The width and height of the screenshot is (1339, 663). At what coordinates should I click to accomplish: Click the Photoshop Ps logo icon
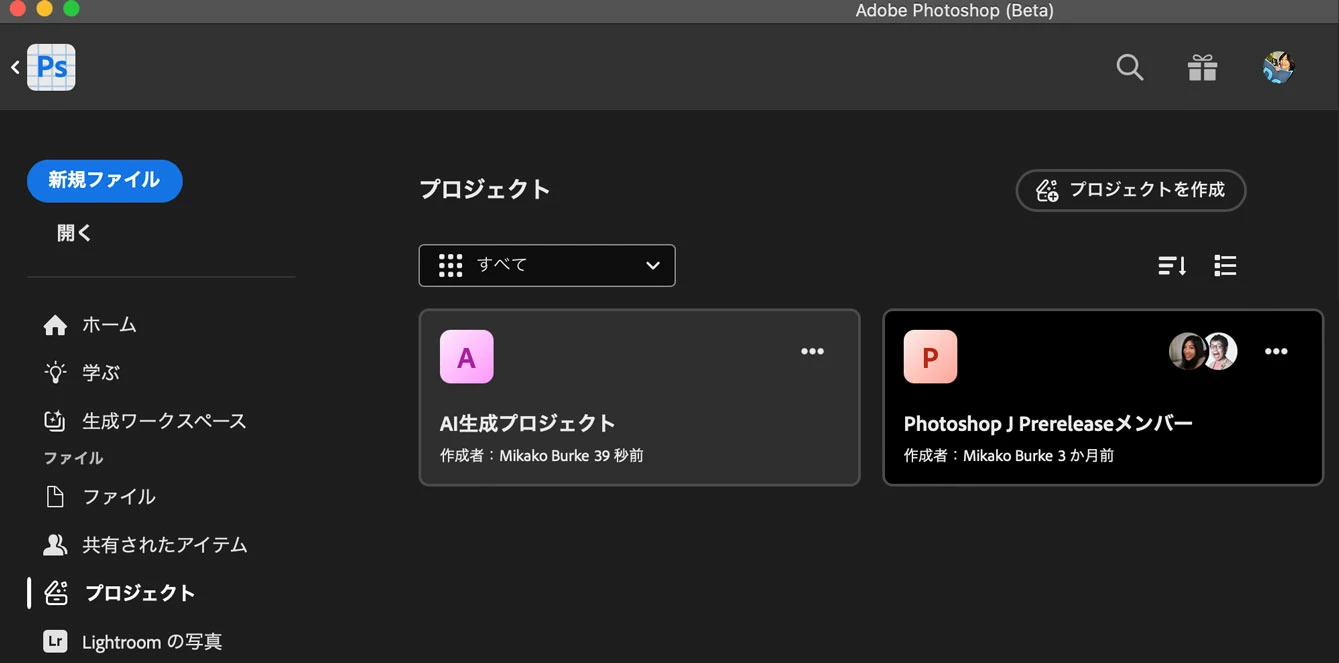[51, 68]
